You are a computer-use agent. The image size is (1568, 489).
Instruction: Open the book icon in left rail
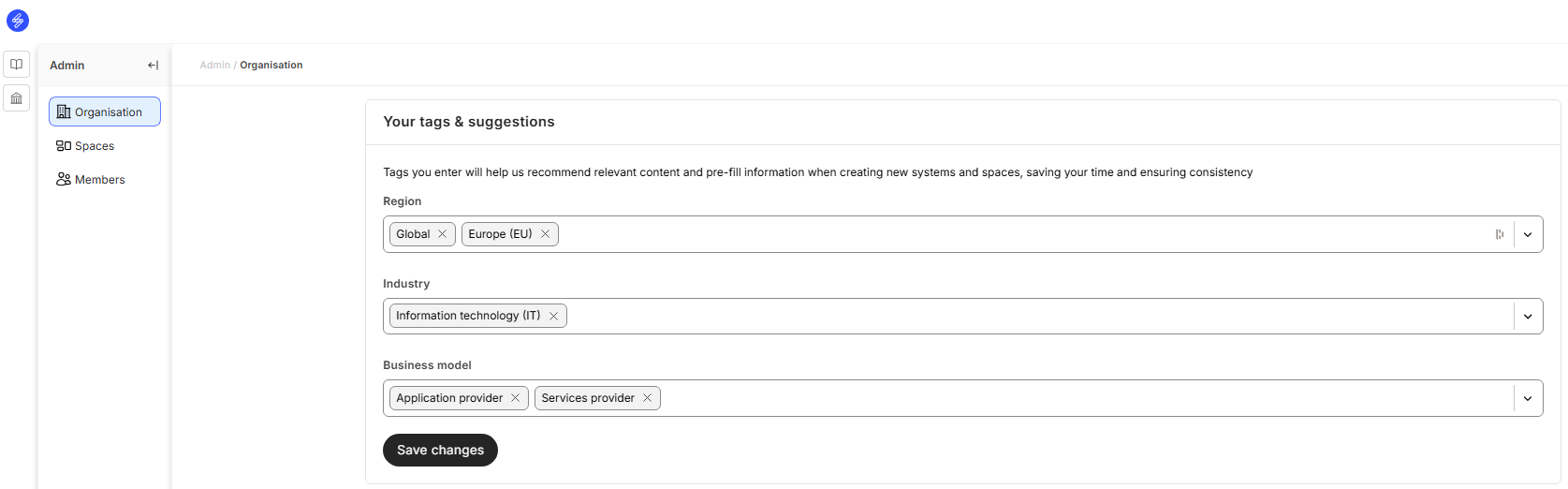click(x=17, y=65)
